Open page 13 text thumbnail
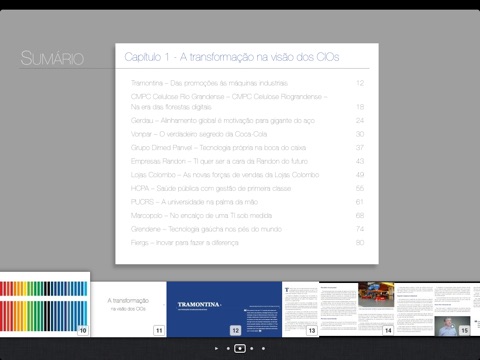The height and width of the screenshot is (360, 480). [x=300, y=309]
